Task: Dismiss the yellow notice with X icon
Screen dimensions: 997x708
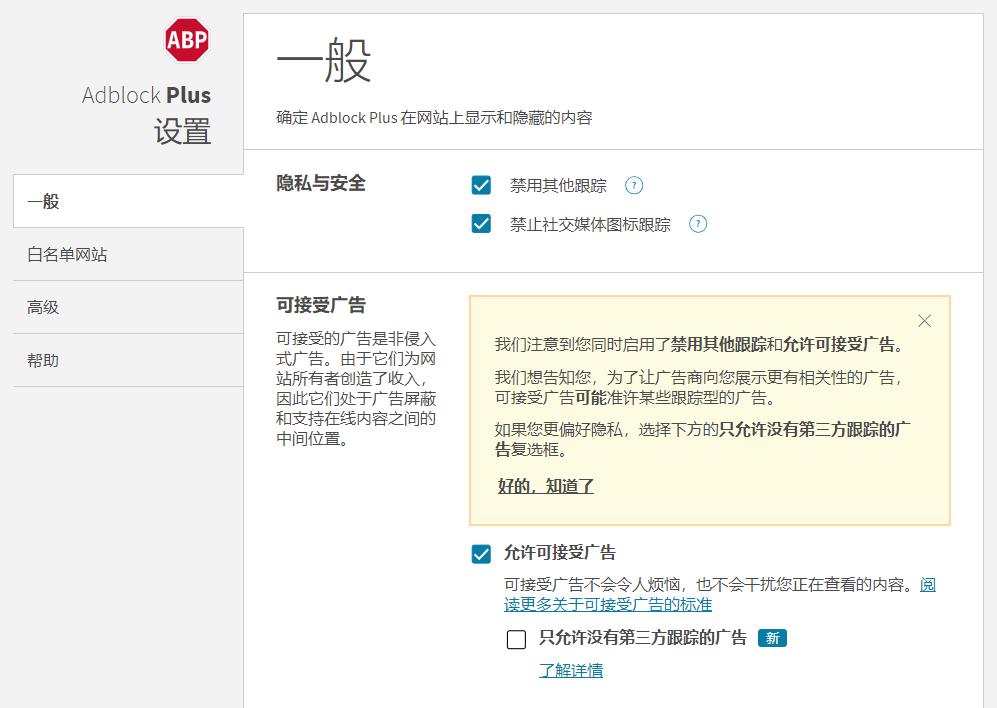Action: click(925, 321)
